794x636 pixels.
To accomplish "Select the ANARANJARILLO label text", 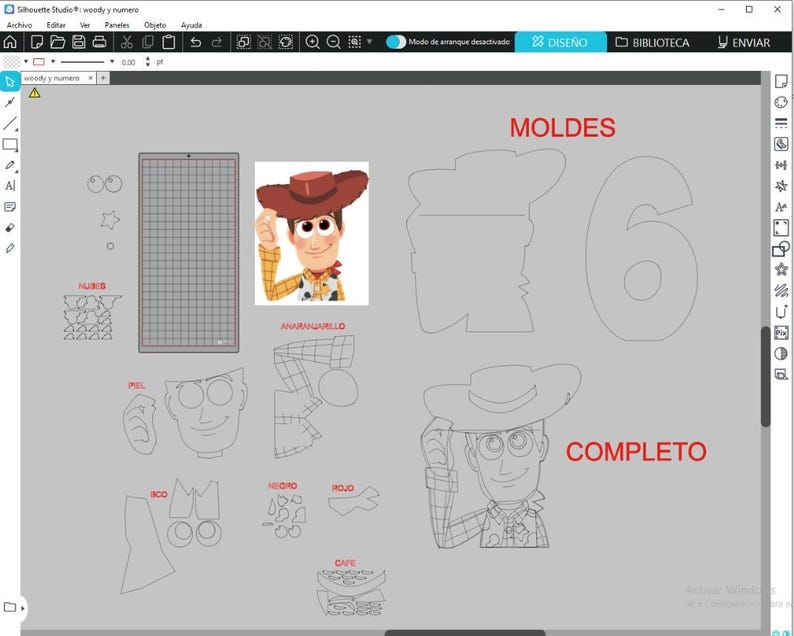I will coord(313,326).
